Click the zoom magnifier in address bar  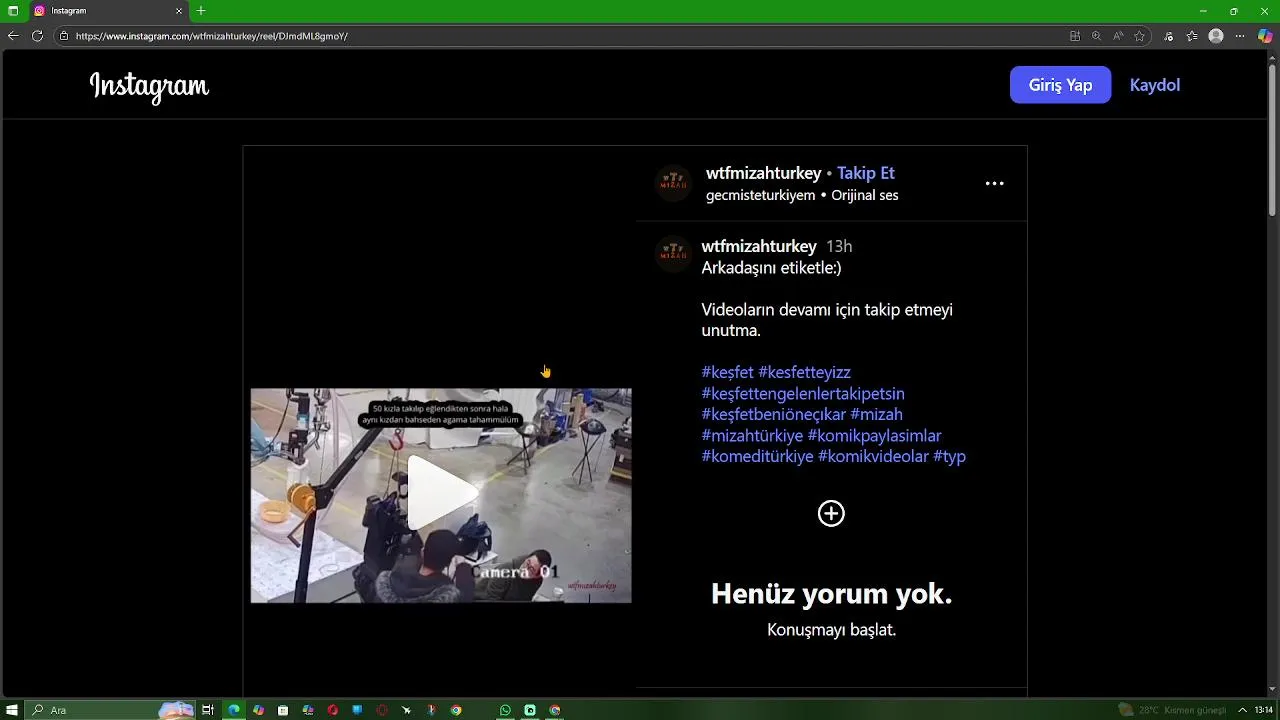(1096, 36)
